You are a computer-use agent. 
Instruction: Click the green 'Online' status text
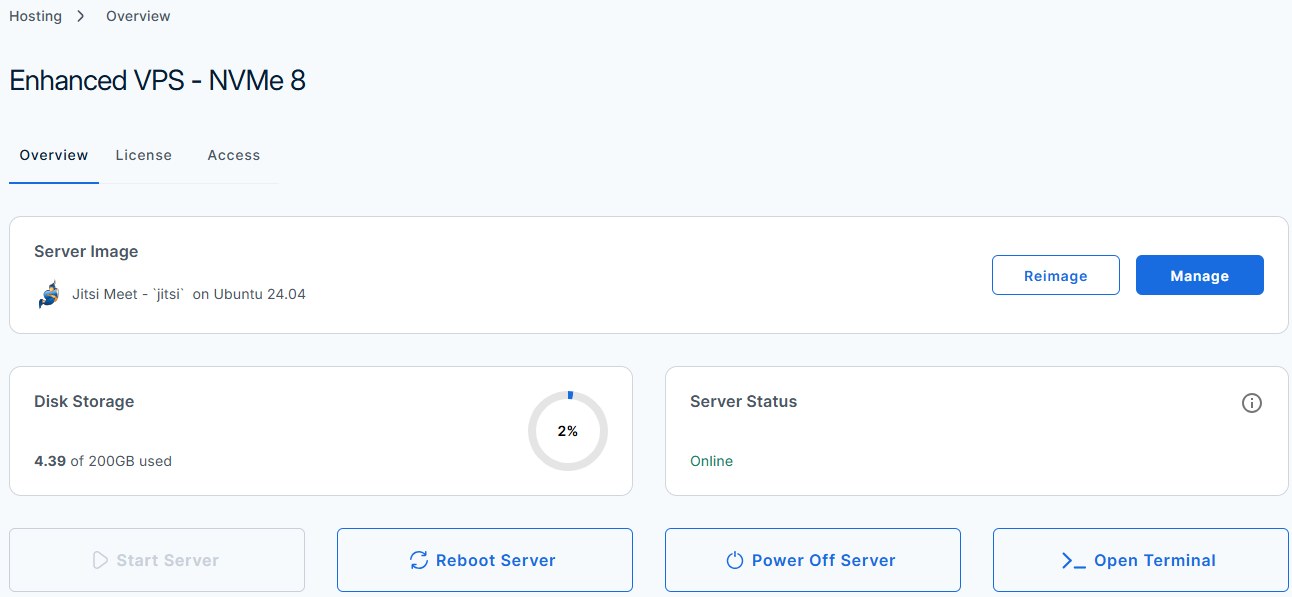(711, 461)
